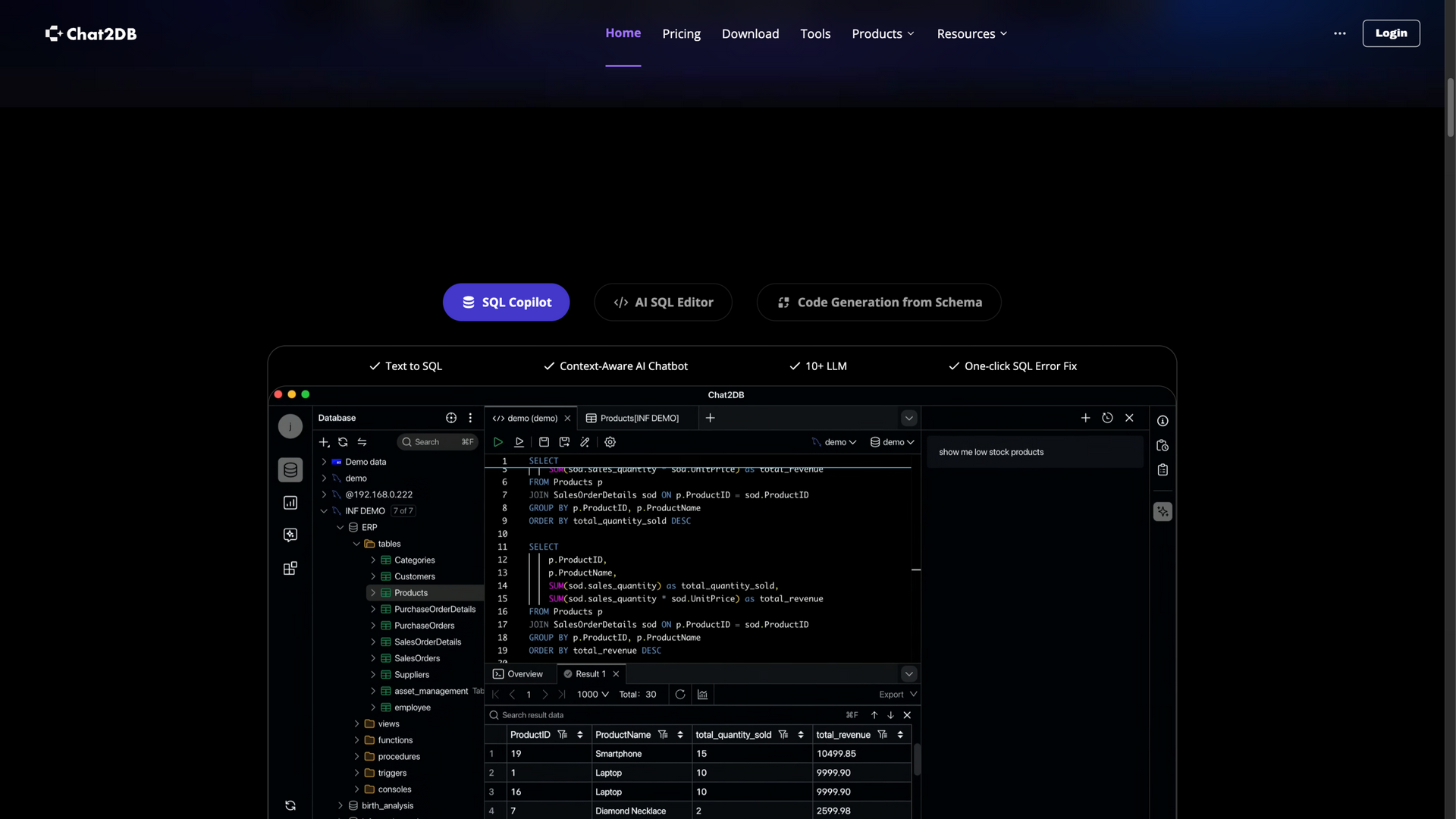Select the database icon in left sidebar

click(x=290, y=470)
